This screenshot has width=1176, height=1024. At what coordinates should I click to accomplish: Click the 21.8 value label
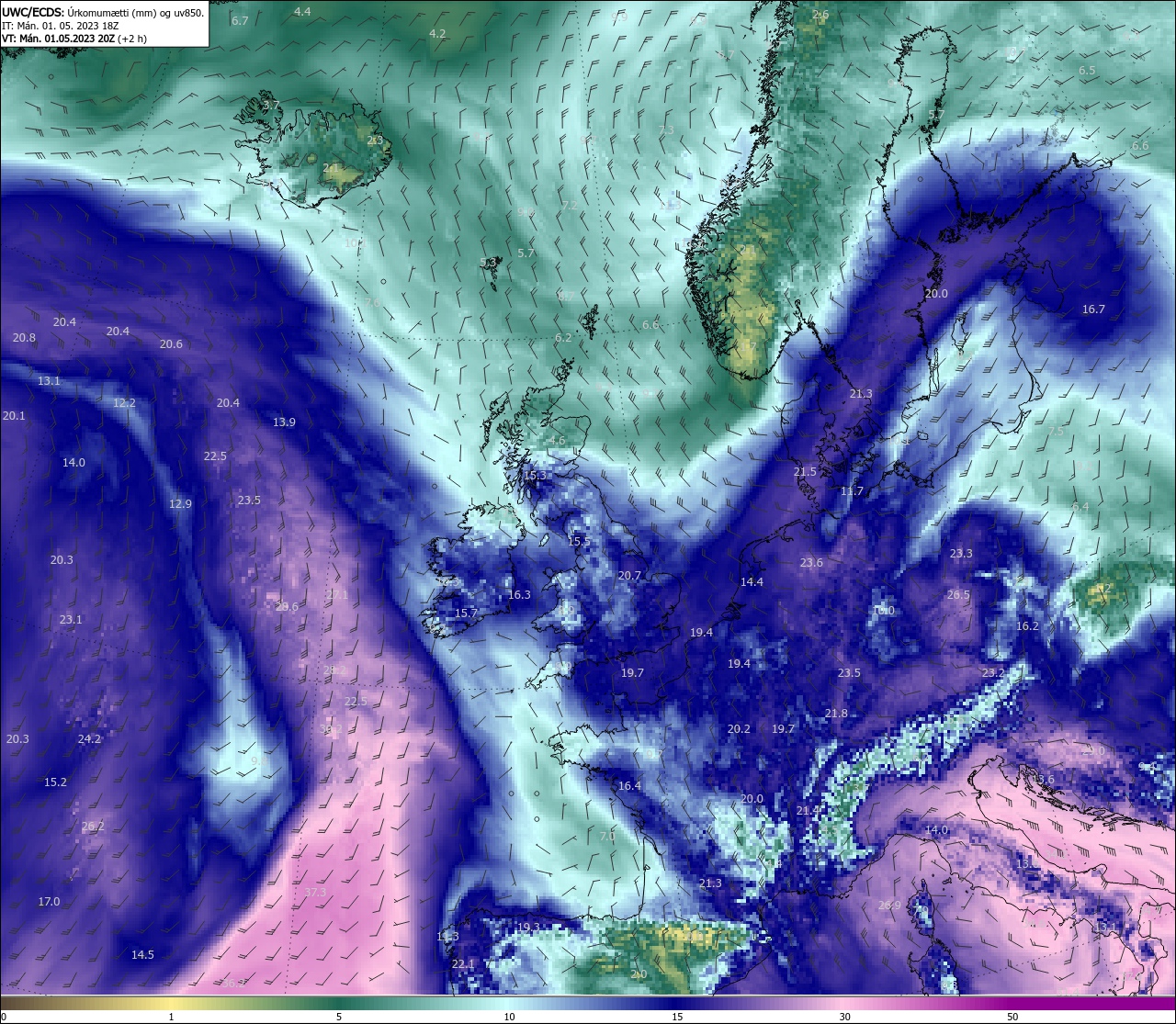click(836, 714)
